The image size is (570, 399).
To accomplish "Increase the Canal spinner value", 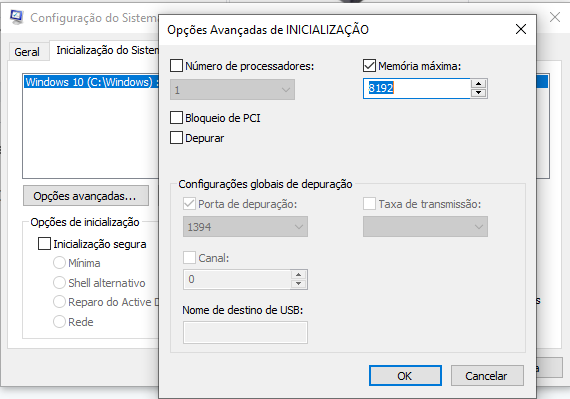I will 298,275.
